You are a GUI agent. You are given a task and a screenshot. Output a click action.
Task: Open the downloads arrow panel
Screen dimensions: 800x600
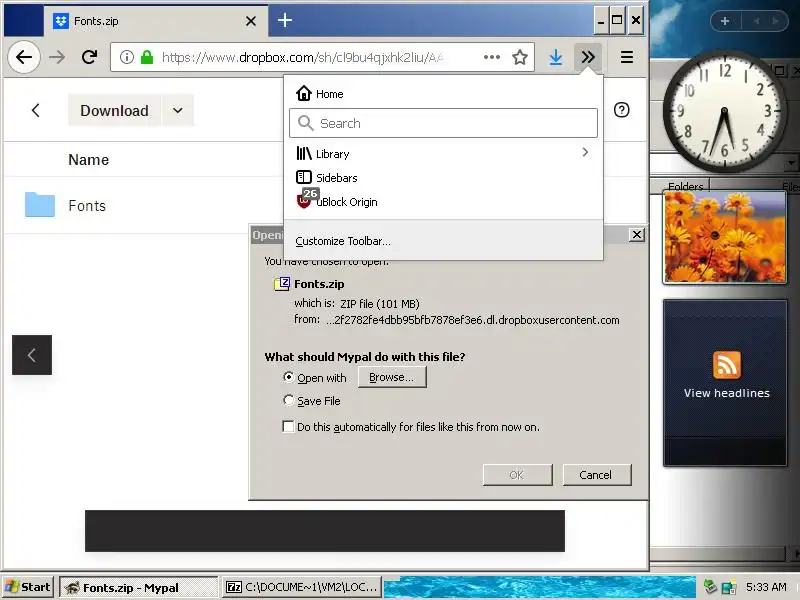pyautogui.click(x=556, y=57)
